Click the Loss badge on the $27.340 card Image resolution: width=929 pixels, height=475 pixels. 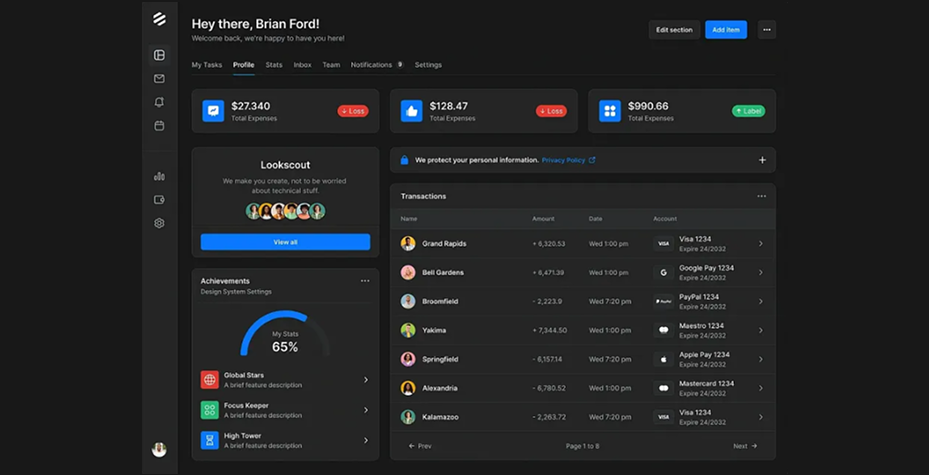[x=353, y=111]
